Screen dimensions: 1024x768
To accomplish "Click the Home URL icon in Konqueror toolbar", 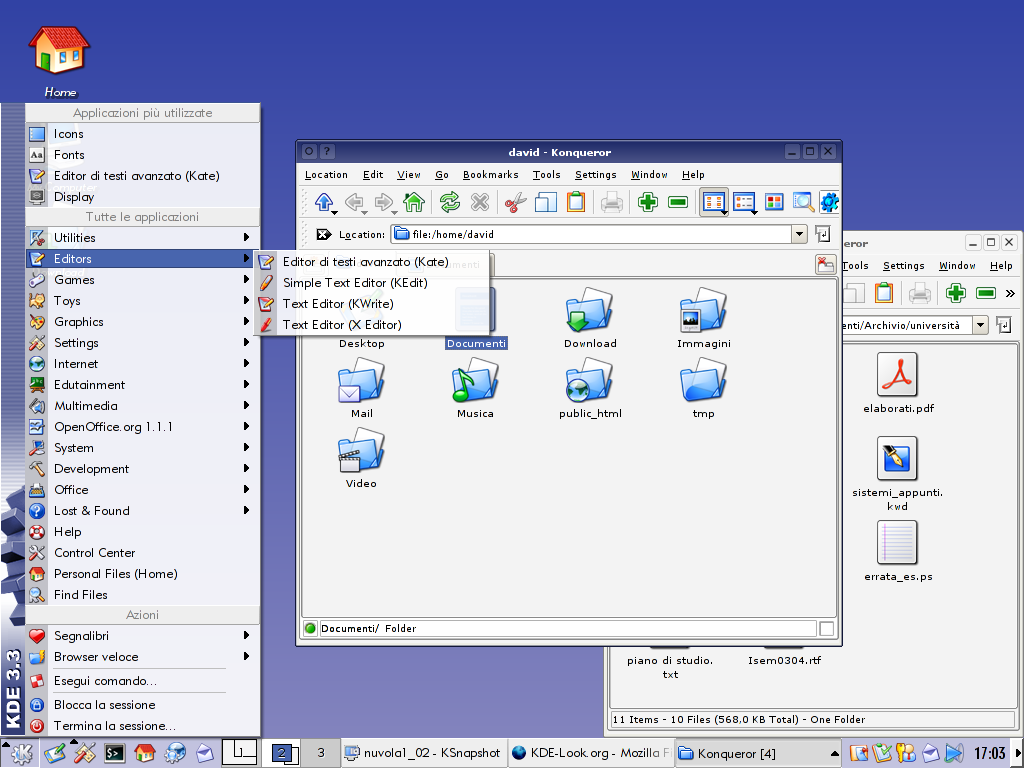I will [414, 202].
